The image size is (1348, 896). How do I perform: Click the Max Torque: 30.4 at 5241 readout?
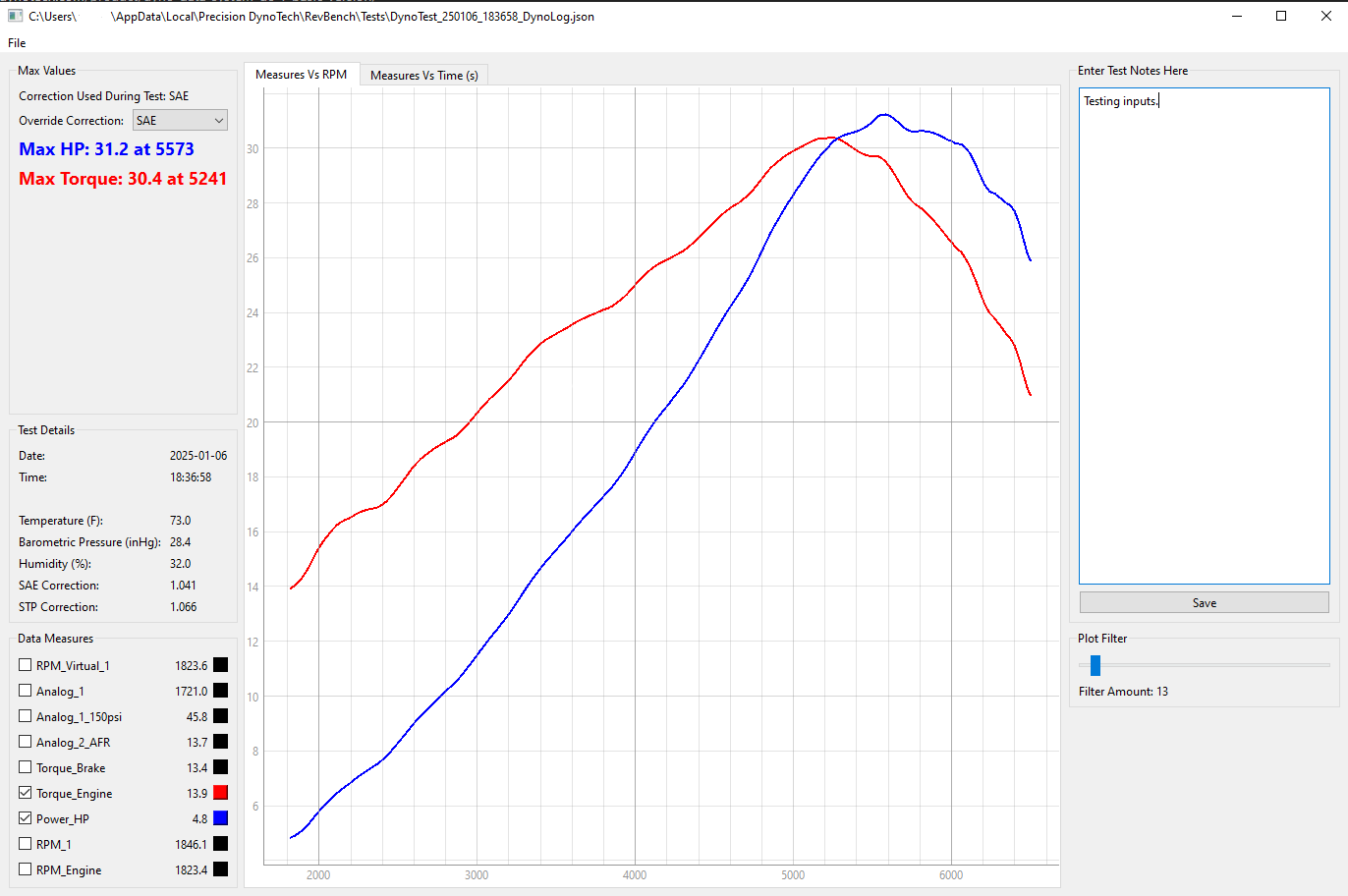123,179
